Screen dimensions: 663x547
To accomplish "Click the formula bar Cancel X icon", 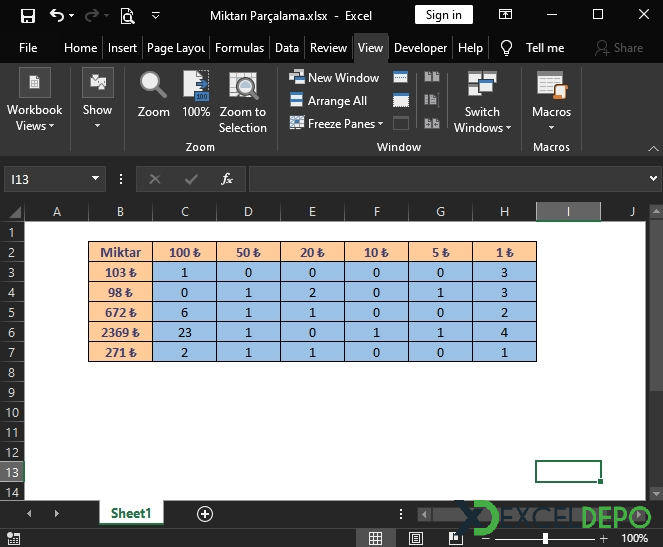I will tap(155, 179).
